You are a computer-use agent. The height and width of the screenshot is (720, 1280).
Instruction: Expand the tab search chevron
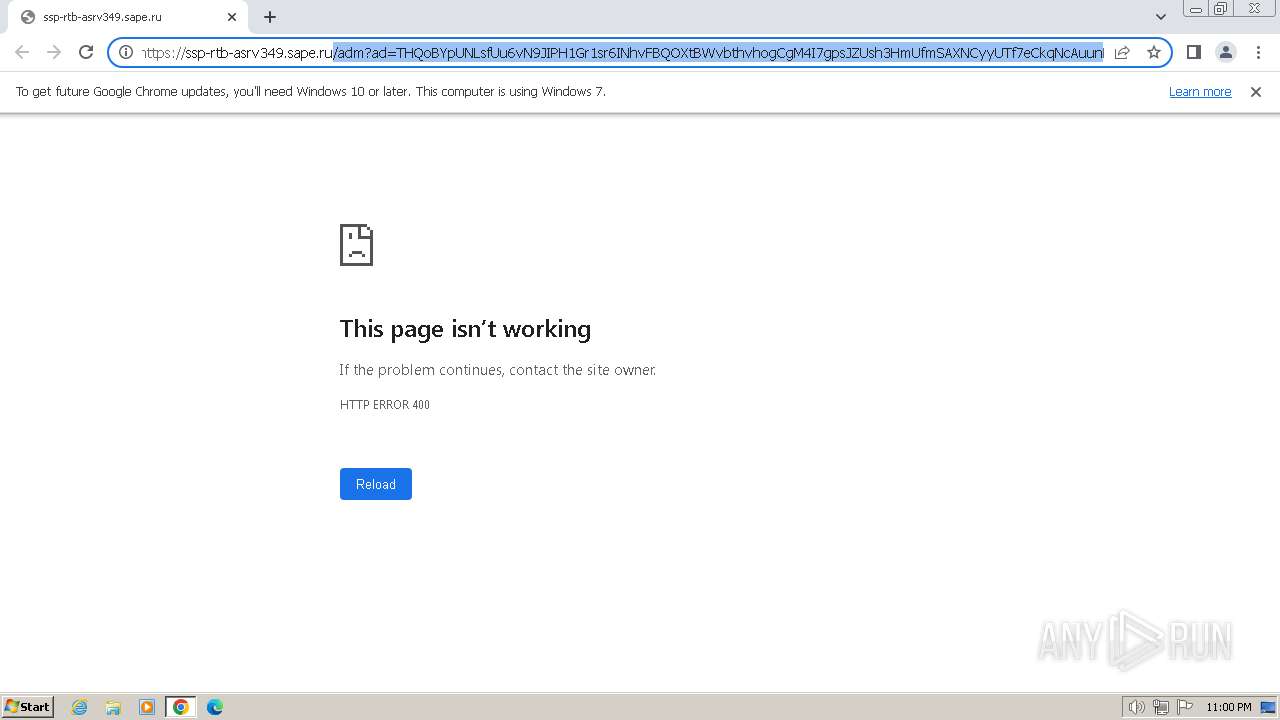pyautogui.click(x=1161, y=17)
